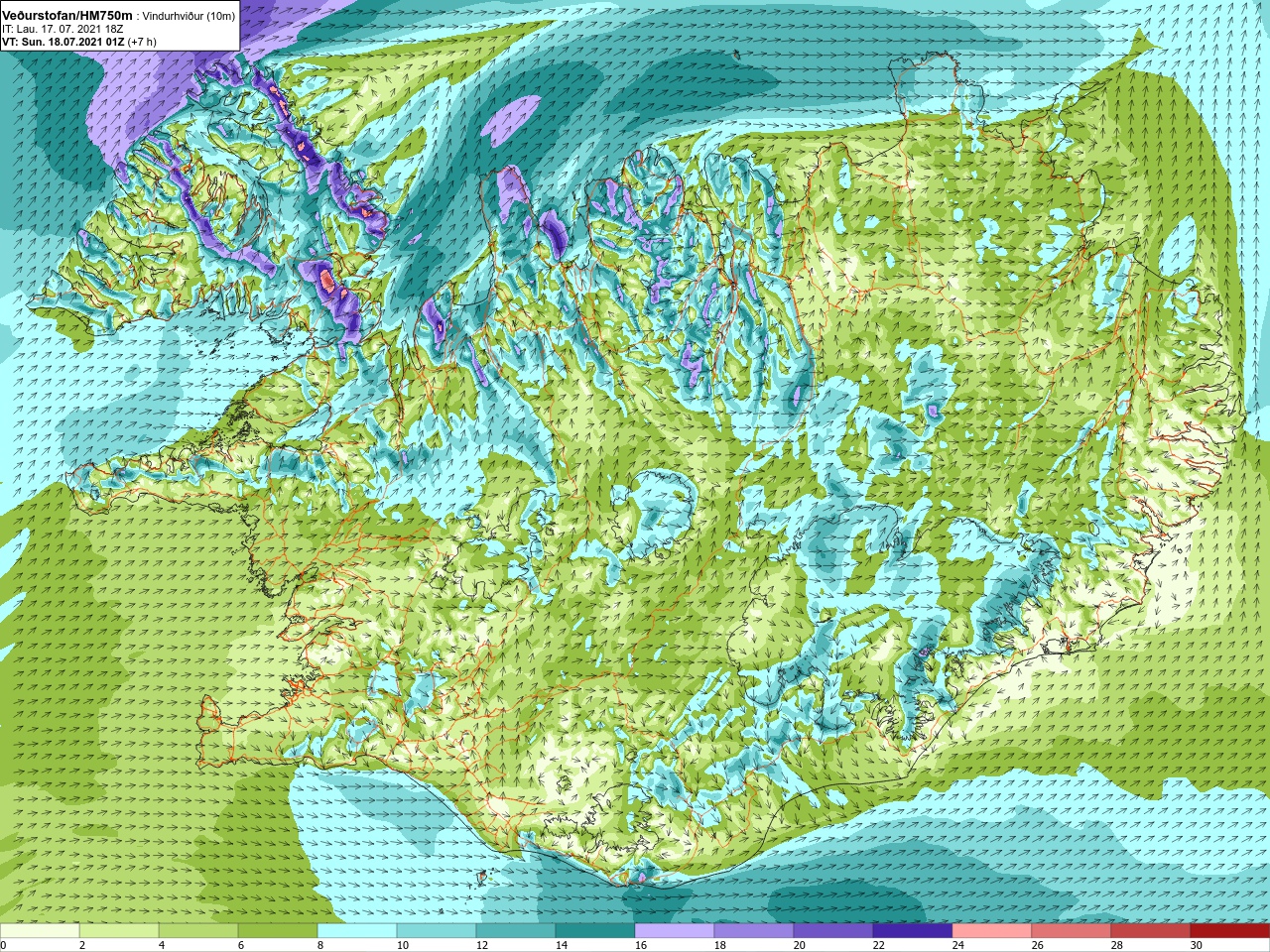The height and width of the screenshot is (952, 1270).
Task: Select the pale cyan 8–10 legend swatch
Action: [x=357, y=930]
